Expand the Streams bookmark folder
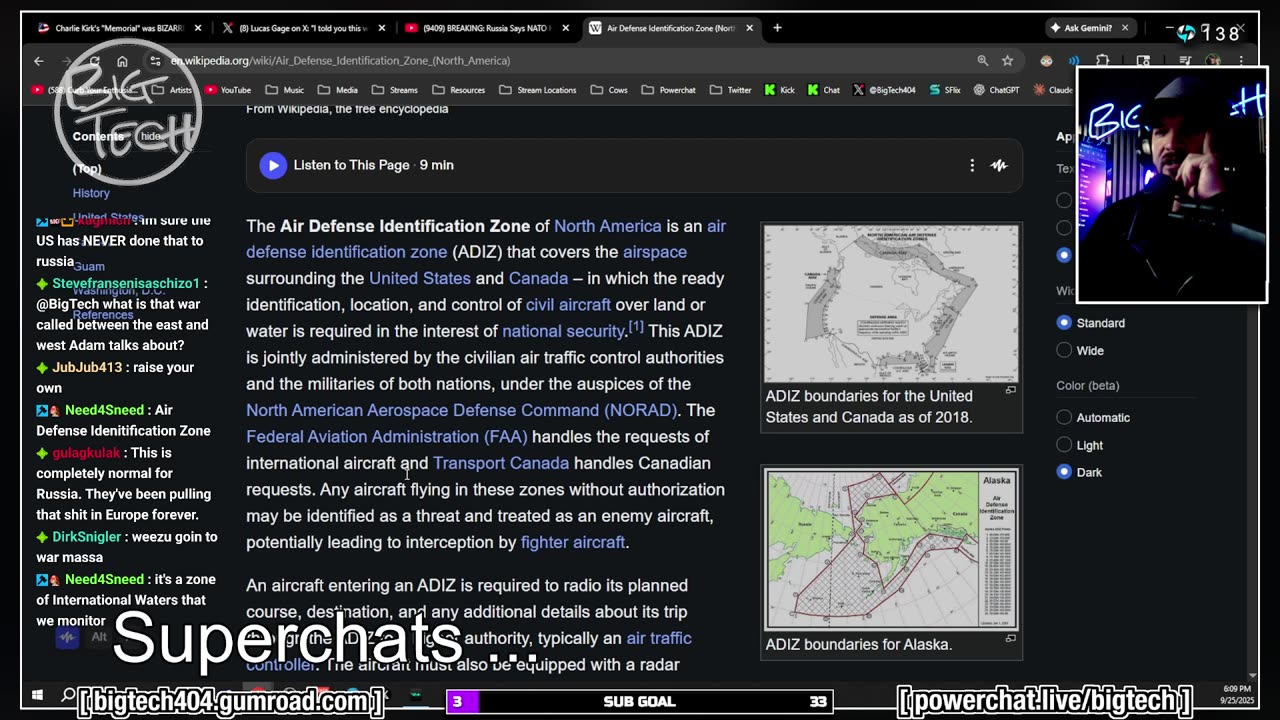Image resolution: width=1280 pixels, height=720 pixels. point(395,90)
